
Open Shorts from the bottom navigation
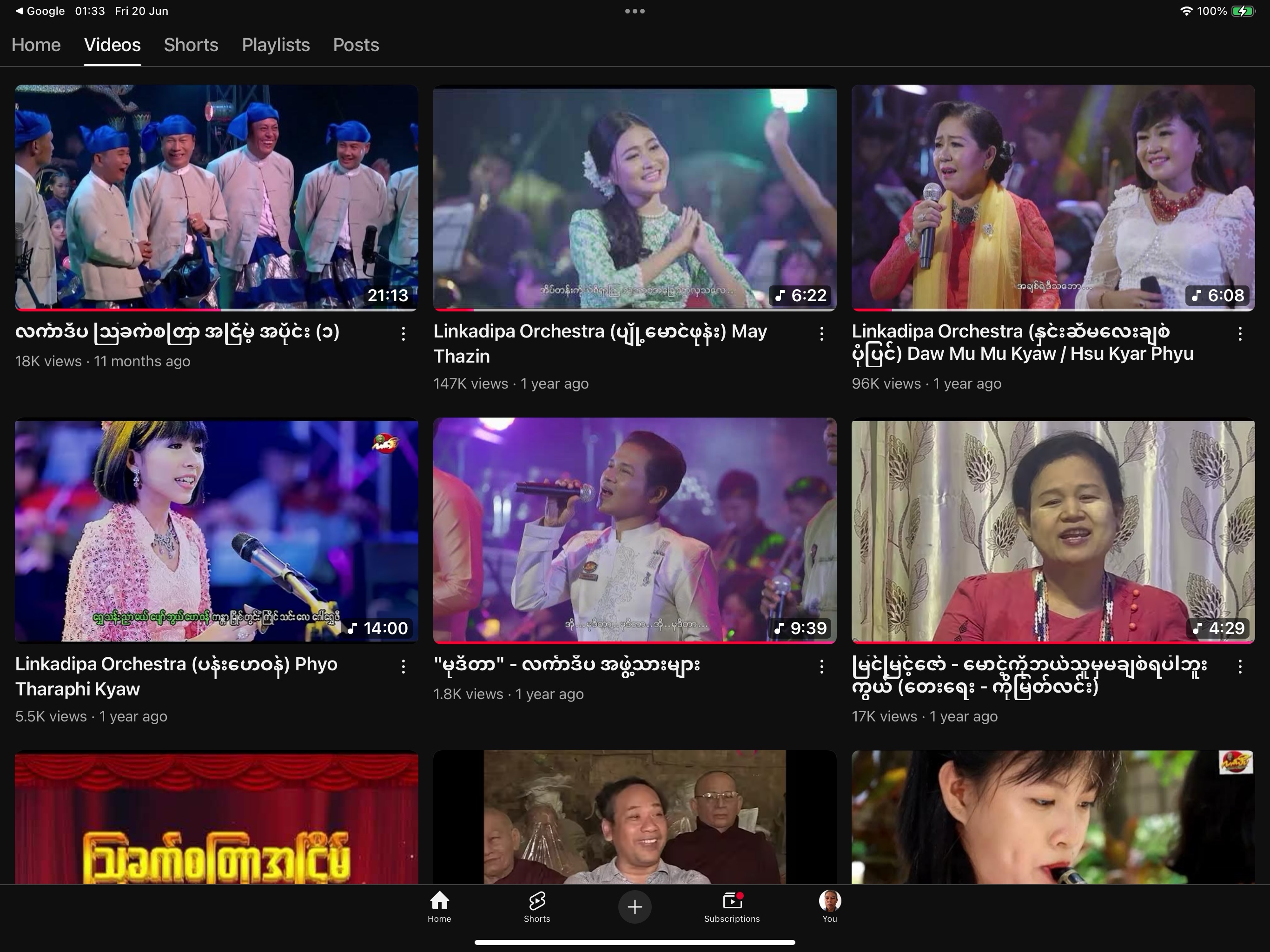pos(537,906)
